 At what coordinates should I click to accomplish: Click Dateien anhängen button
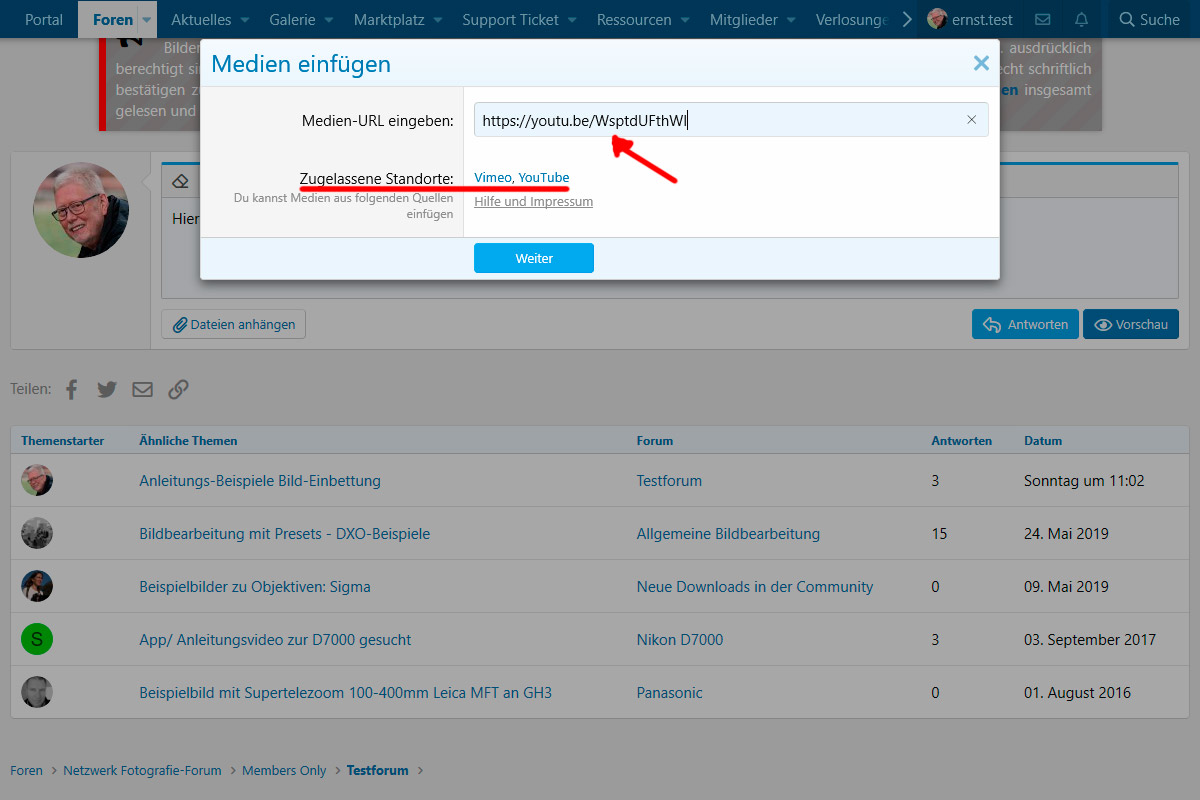(234, 324)
